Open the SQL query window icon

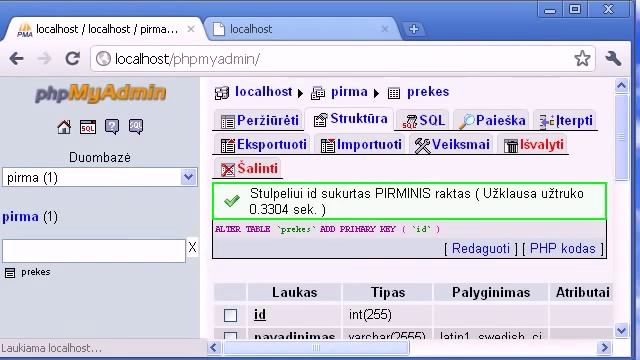[88, 127]
